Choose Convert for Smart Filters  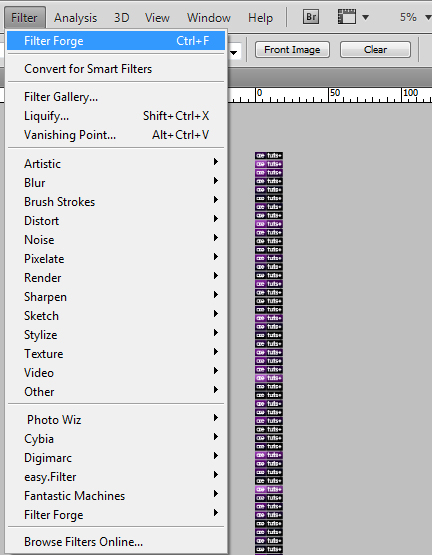pos(116,69)
